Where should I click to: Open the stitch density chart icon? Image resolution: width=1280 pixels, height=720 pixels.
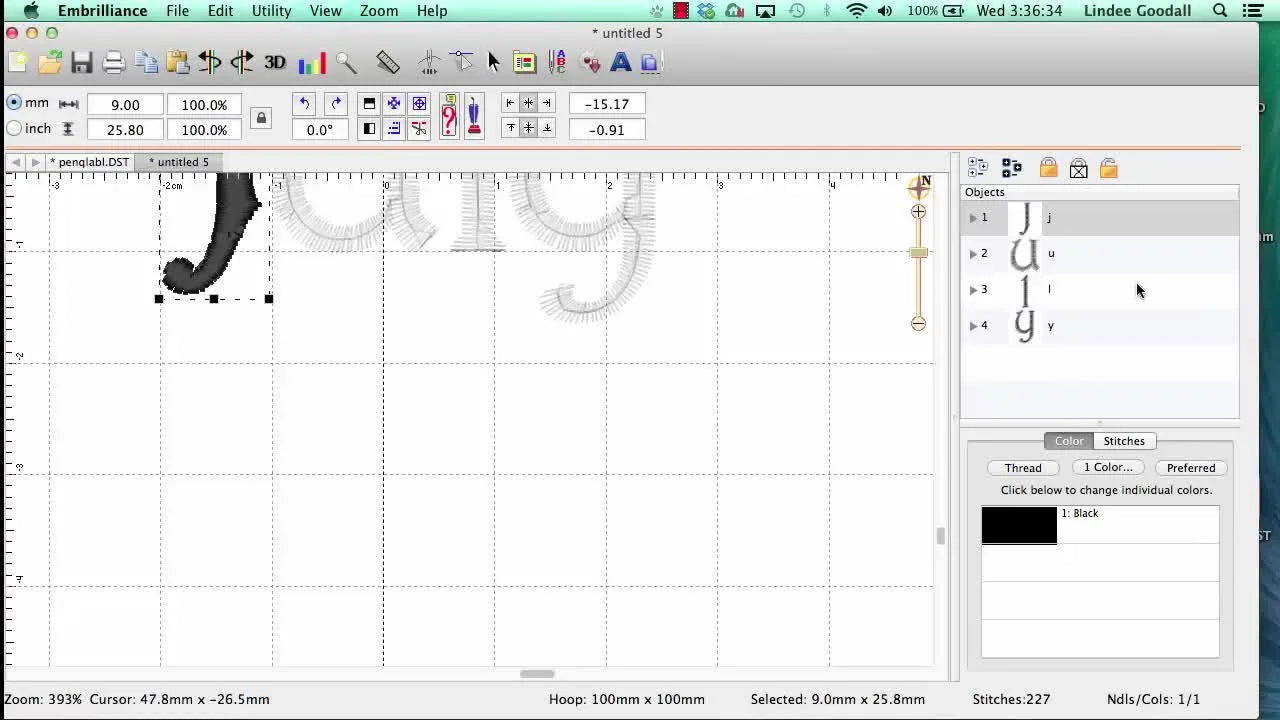tap(313, 62)
